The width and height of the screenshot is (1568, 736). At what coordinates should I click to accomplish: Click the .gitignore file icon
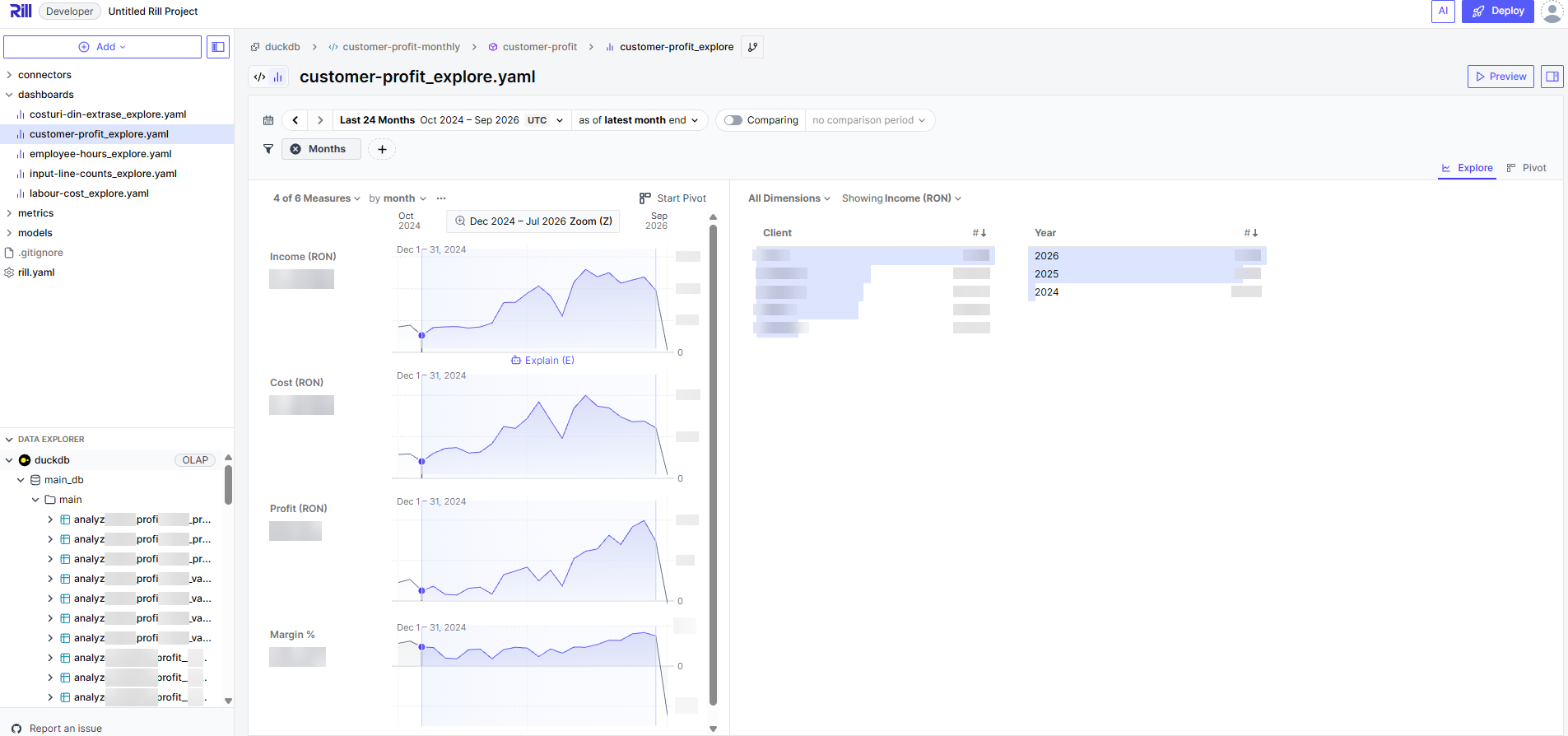(9, 253)
